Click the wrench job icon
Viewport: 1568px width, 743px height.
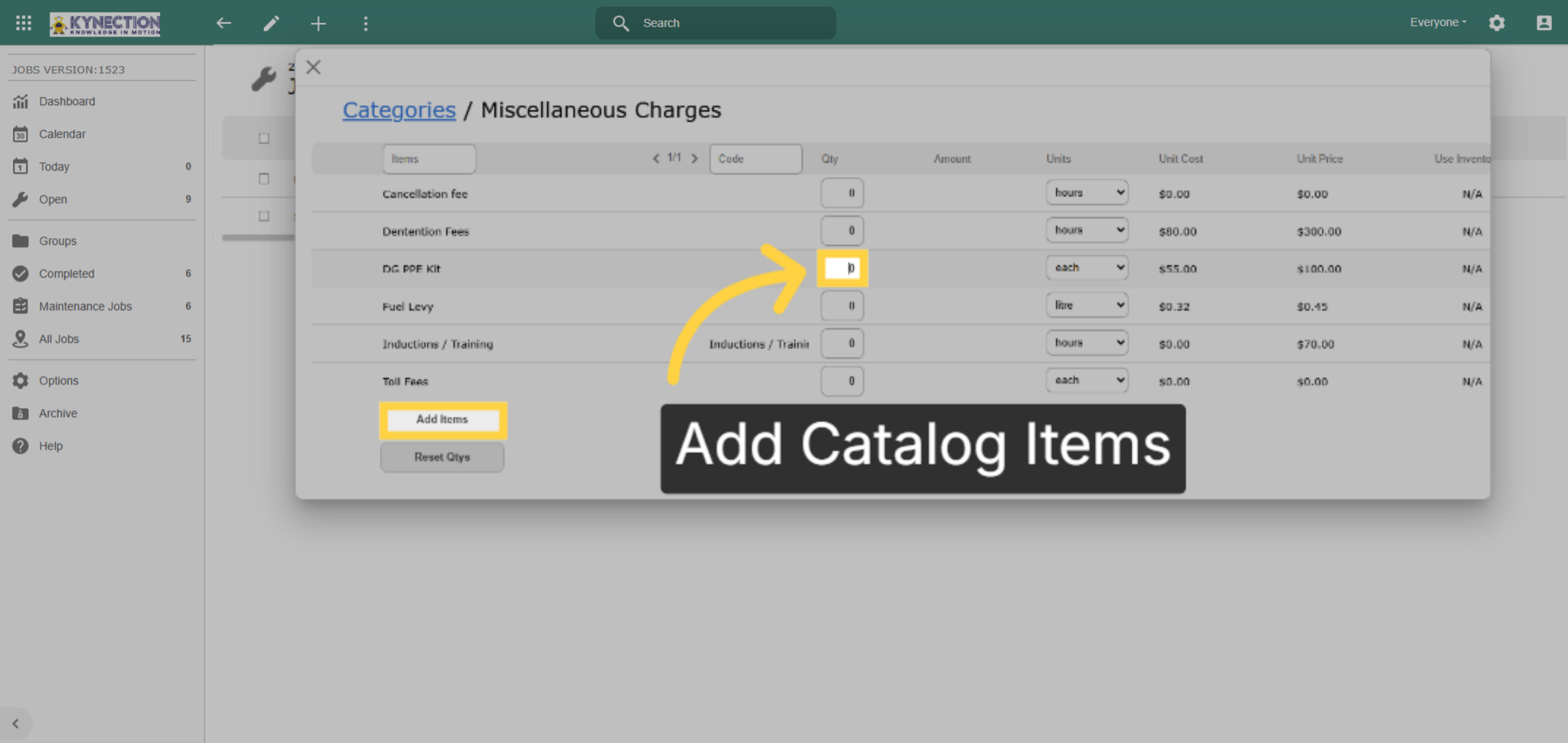[x=264, y=80]
